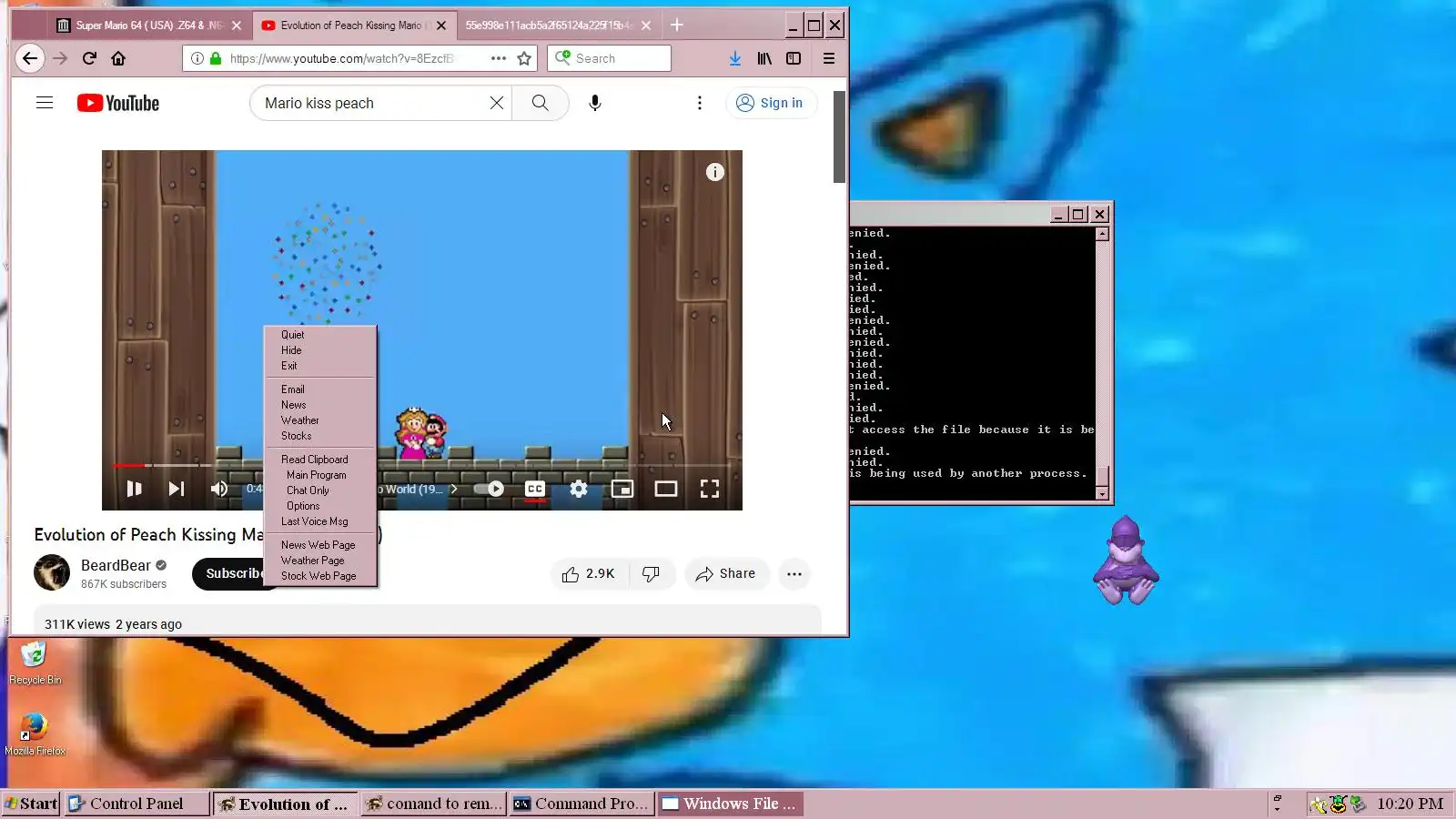Click the green network tray icon
Image resolution: width=1456 pixels, height=819 pixels.
click(x=1358, y=804)
